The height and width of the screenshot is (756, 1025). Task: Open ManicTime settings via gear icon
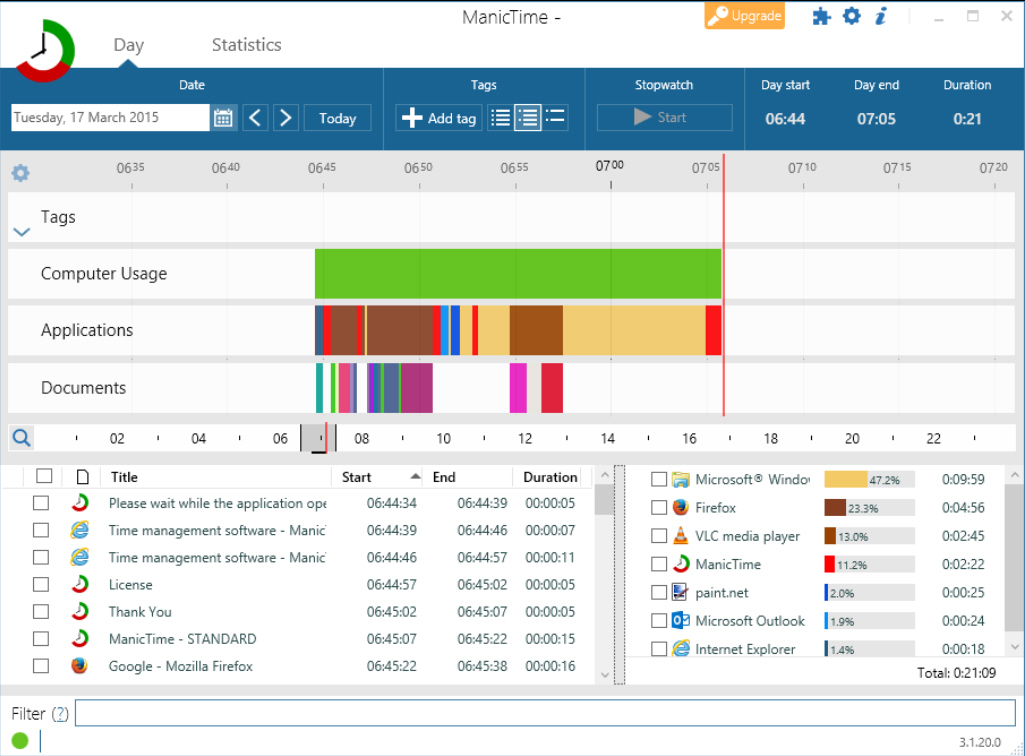851,16
